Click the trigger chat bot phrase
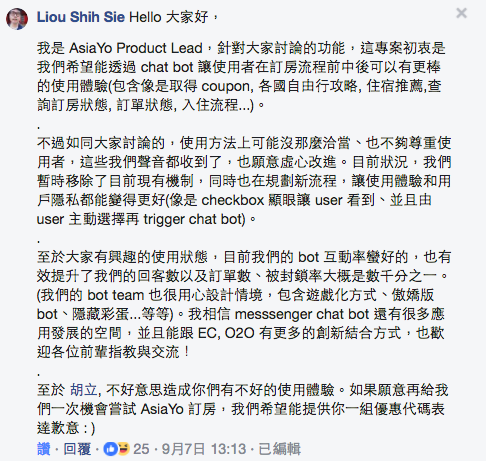 click(x=194, y=219)
